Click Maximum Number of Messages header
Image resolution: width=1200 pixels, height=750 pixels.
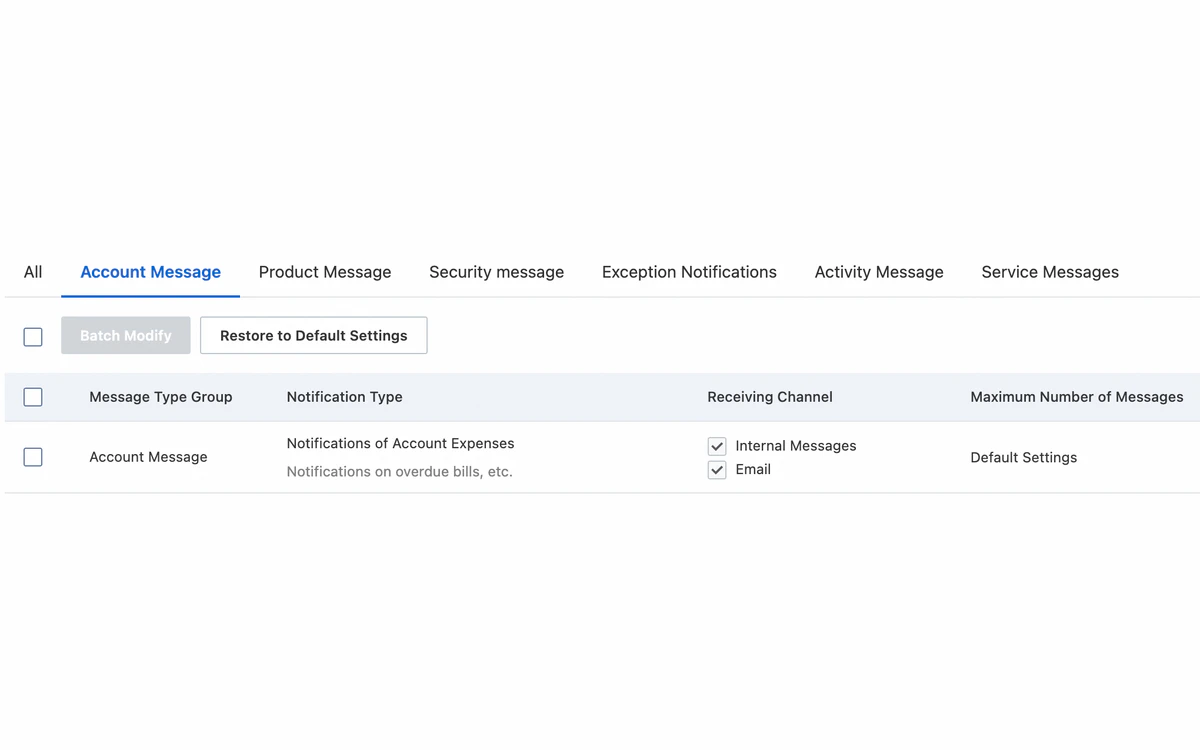pos(1077,397)
